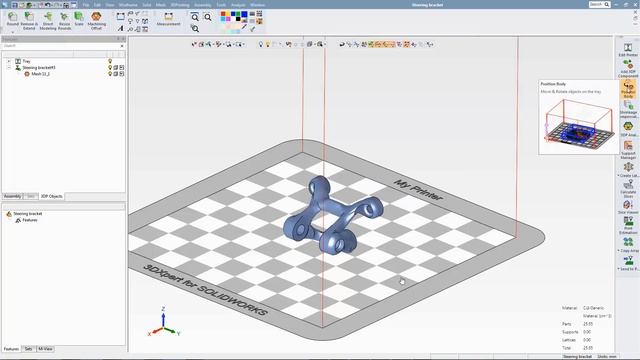Viewport: 640px width, 360px height.
Task: Open the Round tool dropdown arrow
Action: coord(13,31)
